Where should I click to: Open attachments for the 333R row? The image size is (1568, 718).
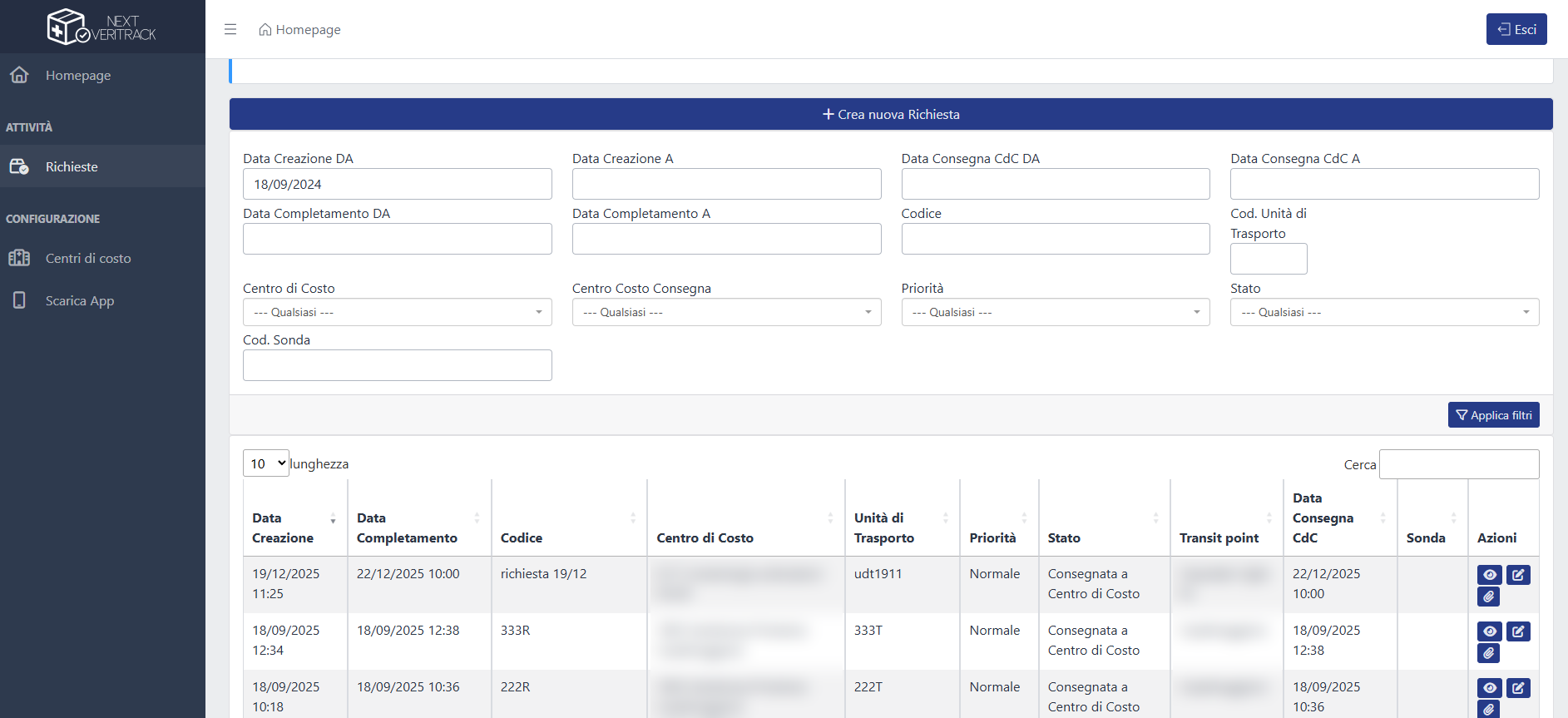point(1488,653)
